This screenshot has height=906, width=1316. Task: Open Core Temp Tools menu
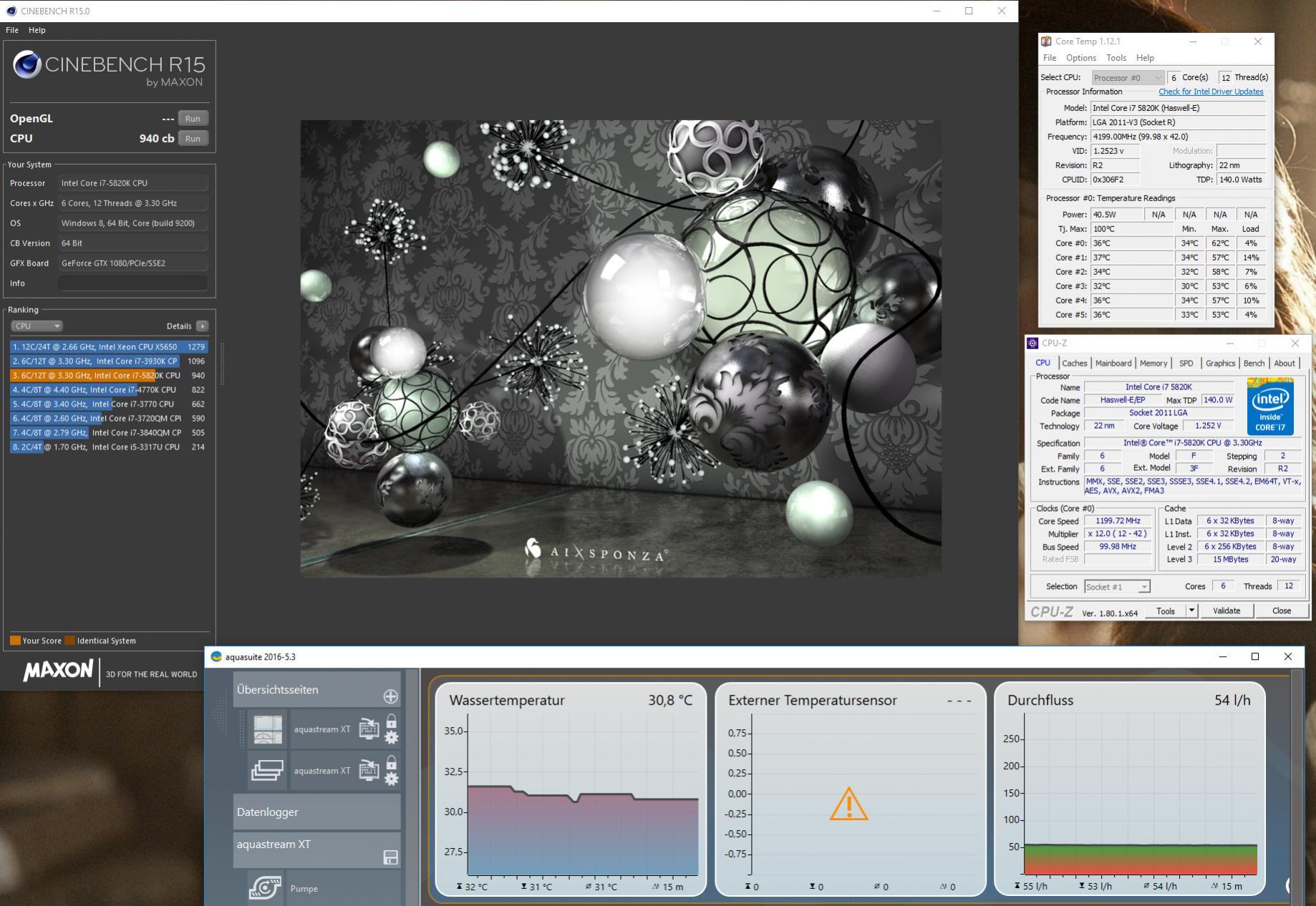coord(1116,58)
